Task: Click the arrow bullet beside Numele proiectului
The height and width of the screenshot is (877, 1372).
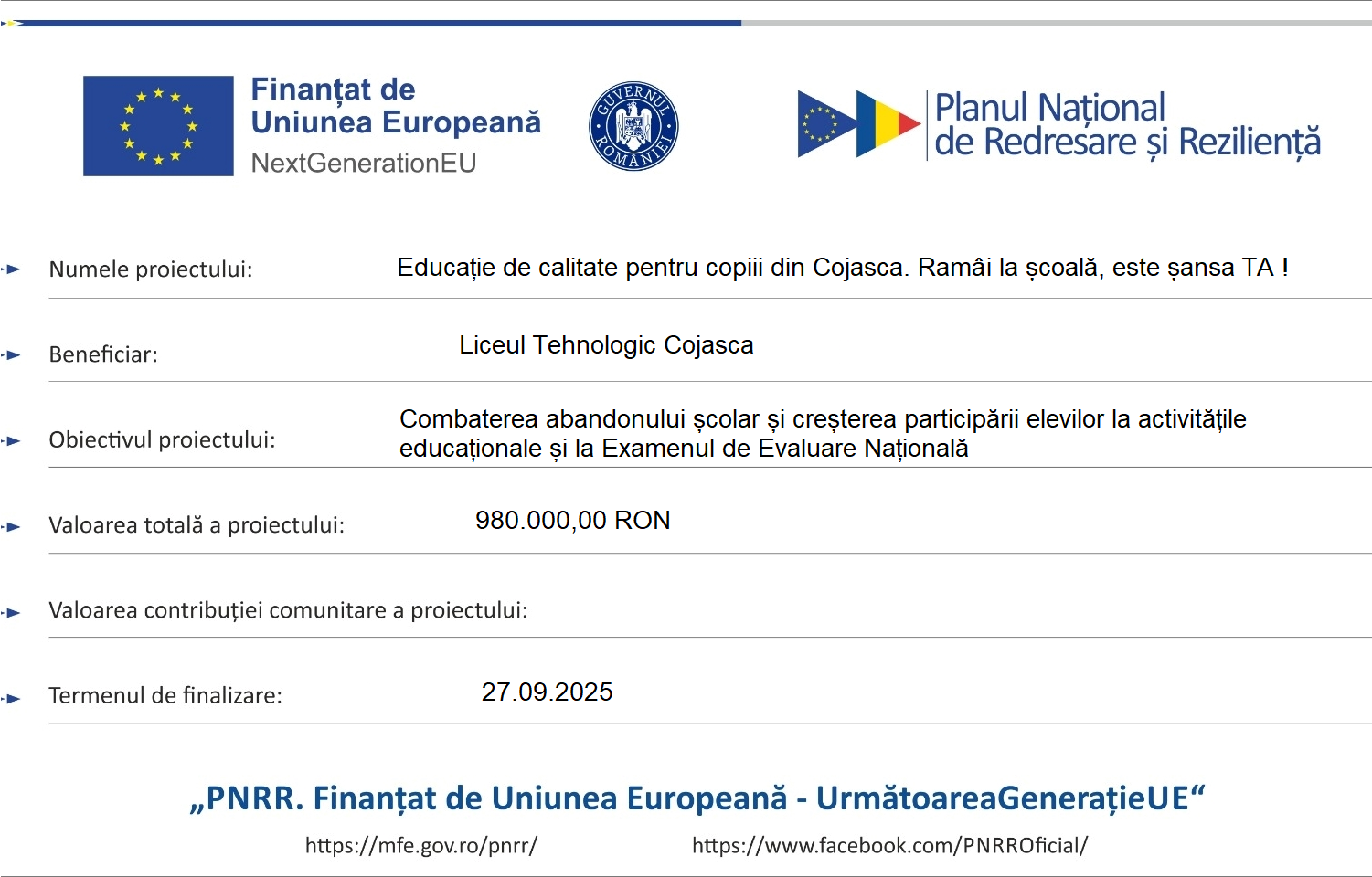Action: click(x=11, y=269)
